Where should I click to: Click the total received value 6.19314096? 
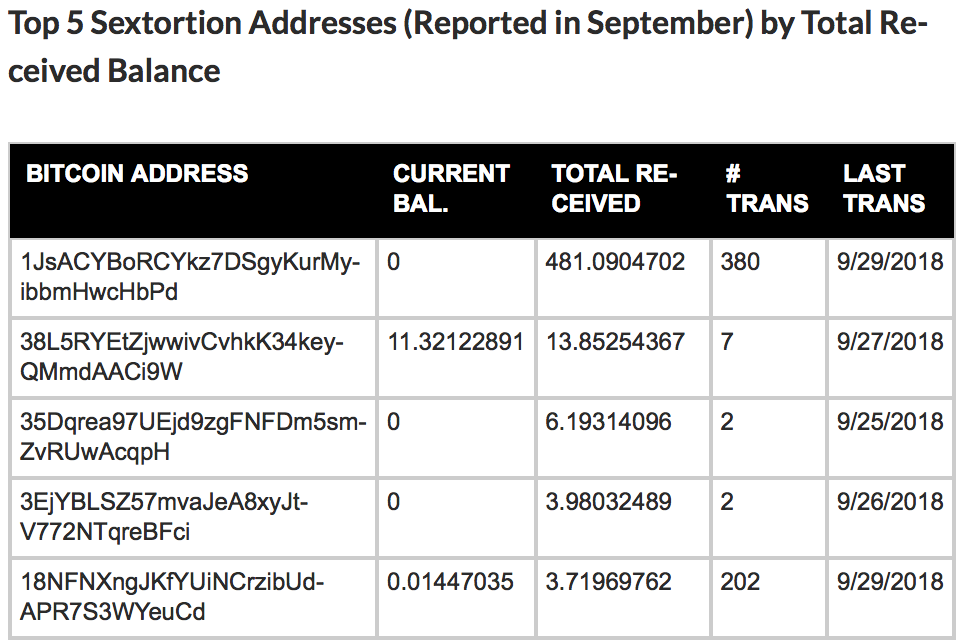pyautogui.click(x=608, y=422)
